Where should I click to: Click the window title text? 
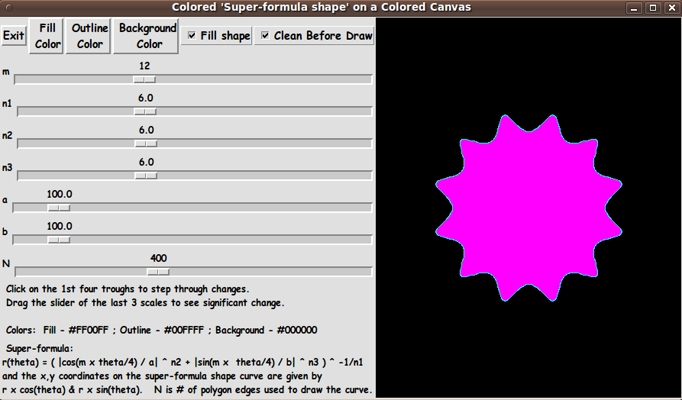(321, 7)
